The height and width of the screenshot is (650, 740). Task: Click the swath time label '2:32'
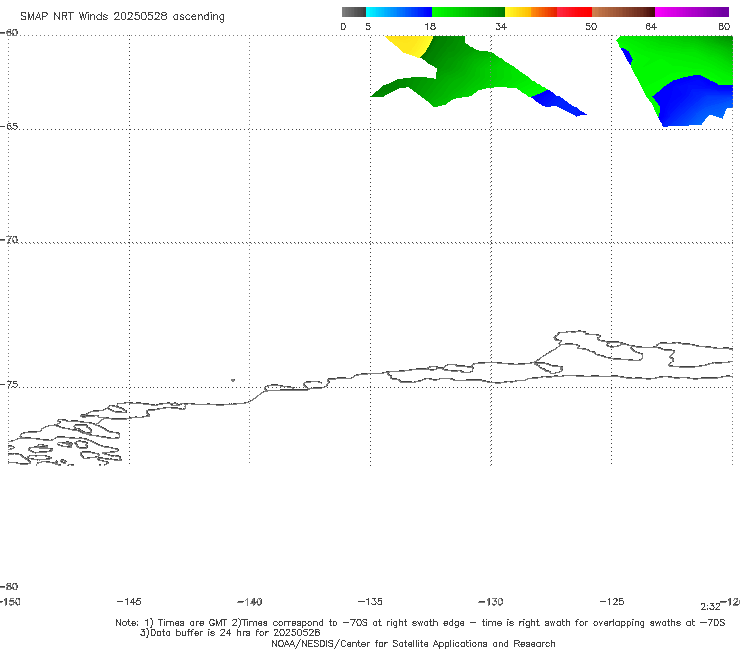[710, 607]
